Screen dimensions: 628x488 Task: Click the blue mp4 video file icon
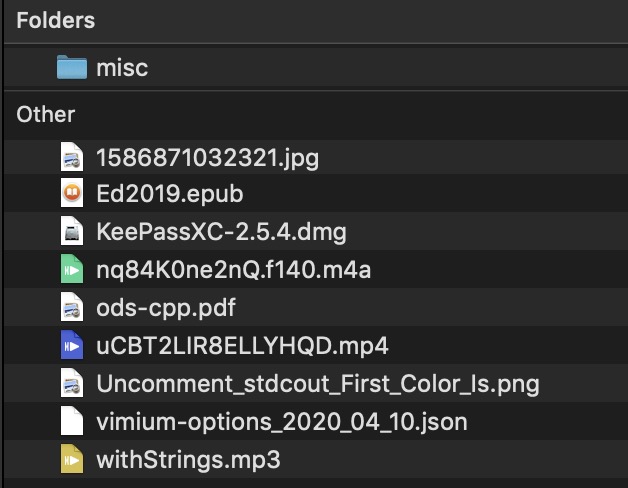click(71, 346)
